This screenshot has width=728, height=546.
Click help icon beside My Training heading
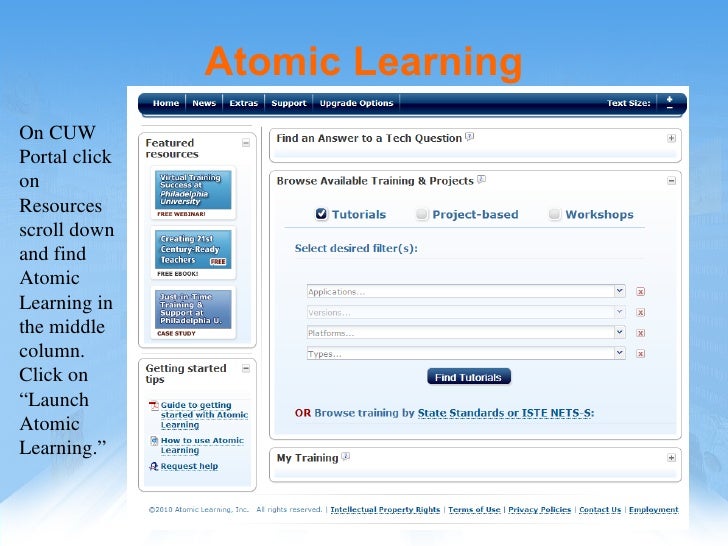pos(345,456)
